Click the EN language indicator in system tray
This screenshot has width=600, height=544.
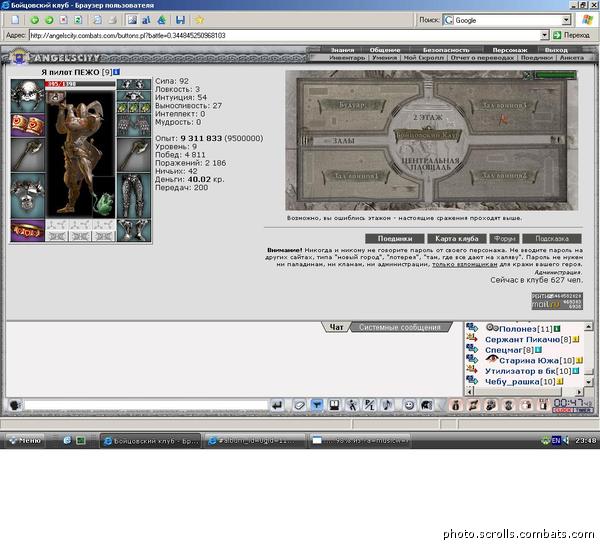[556, 441]
